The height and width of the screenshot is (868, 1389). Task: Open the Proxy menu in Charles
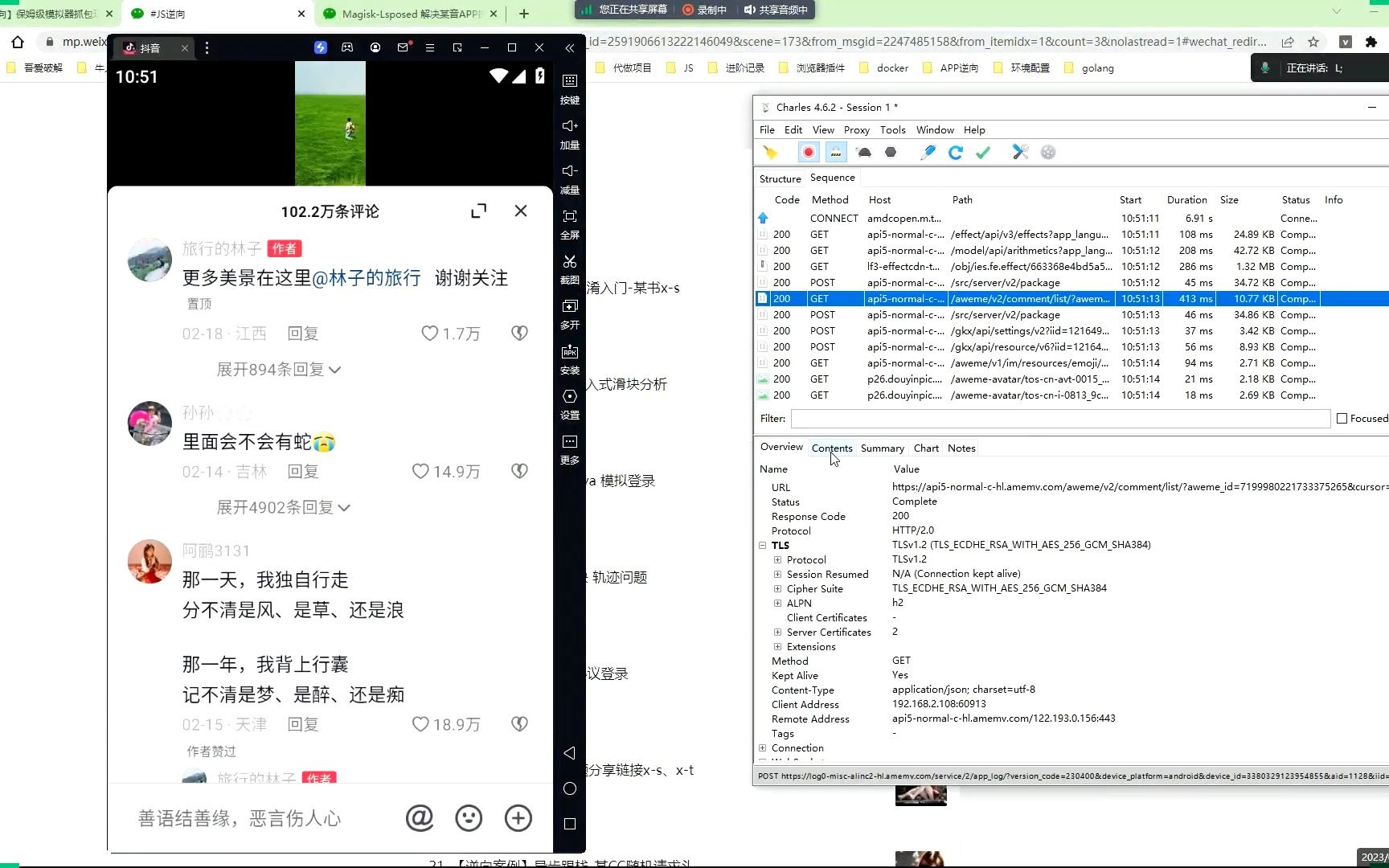pos(856,129)
